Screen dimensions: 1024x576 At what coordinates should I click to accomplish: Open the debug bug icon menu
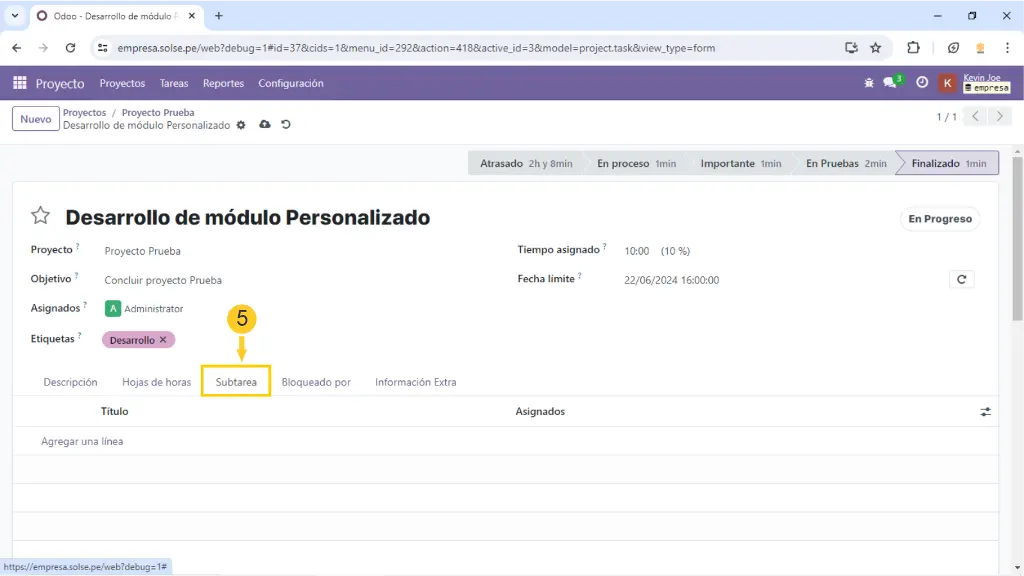pos(869,83)
